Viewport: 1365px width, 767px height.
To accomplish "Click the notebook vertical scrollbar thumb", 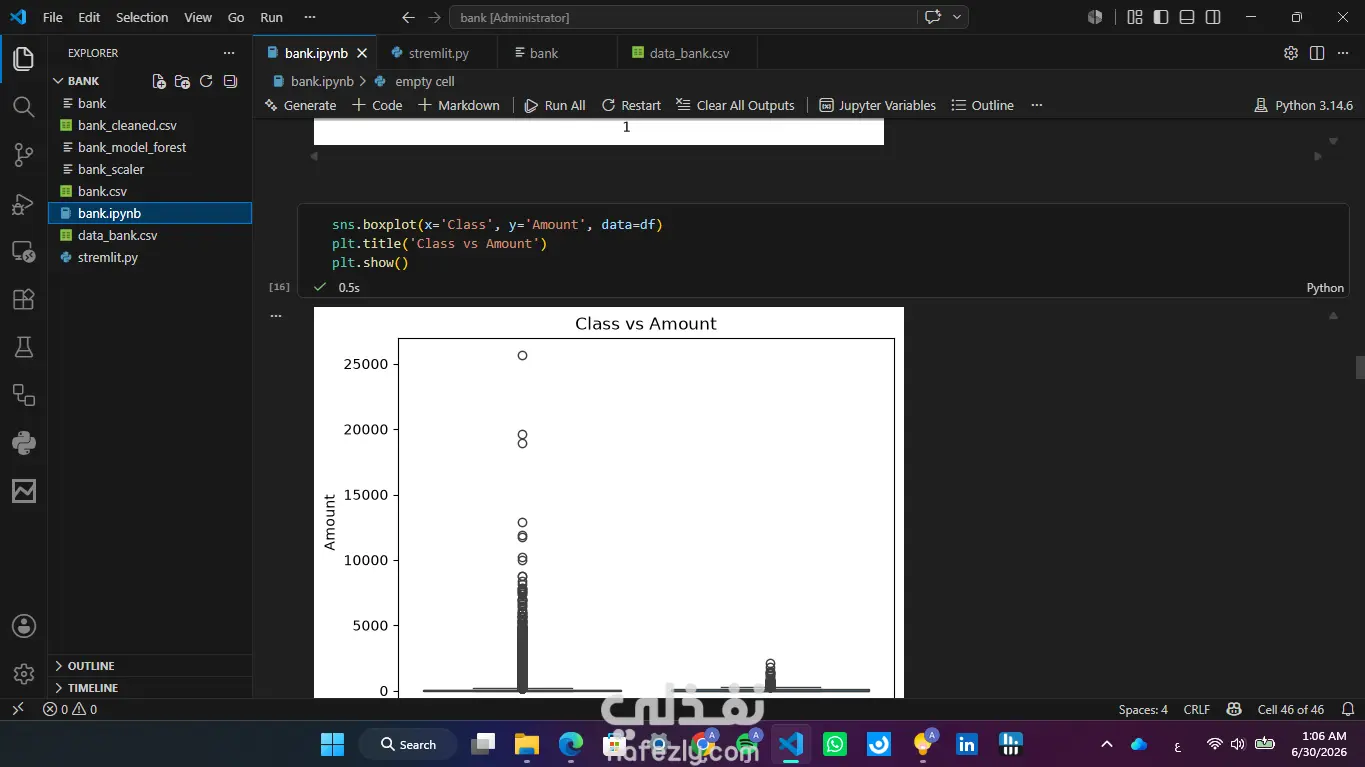I will [1360, 367].
